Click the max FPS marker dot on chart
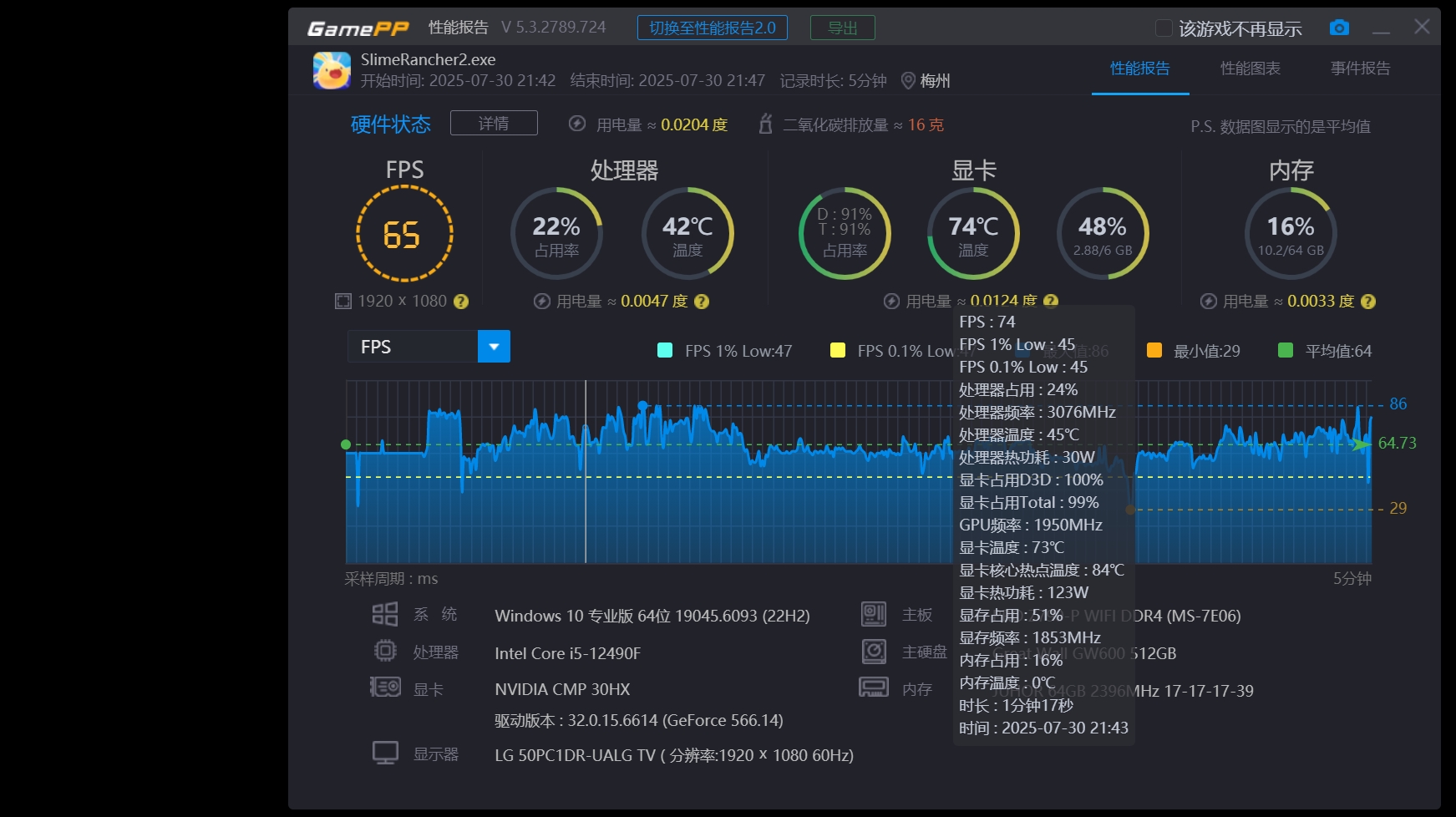1456x817 pixels. [x=642, y=405]
